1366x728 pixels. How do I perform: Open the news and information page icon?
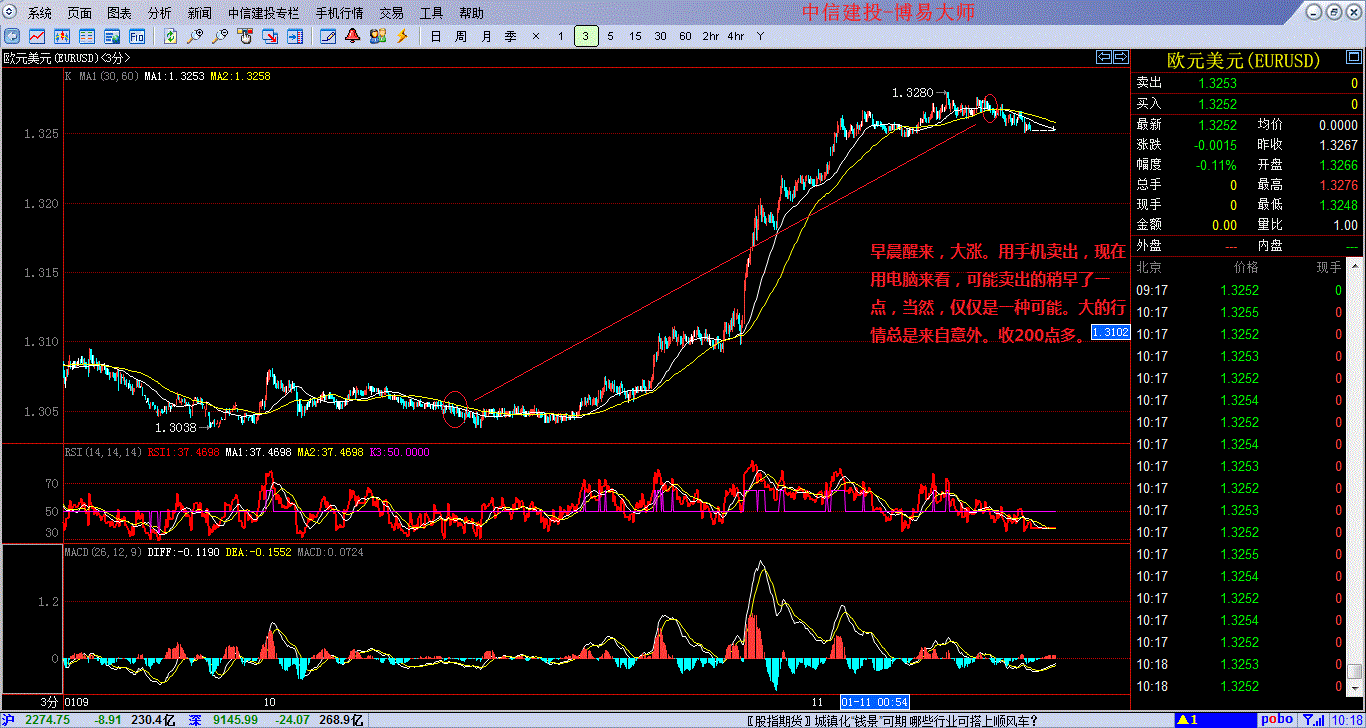pos(113,36)
